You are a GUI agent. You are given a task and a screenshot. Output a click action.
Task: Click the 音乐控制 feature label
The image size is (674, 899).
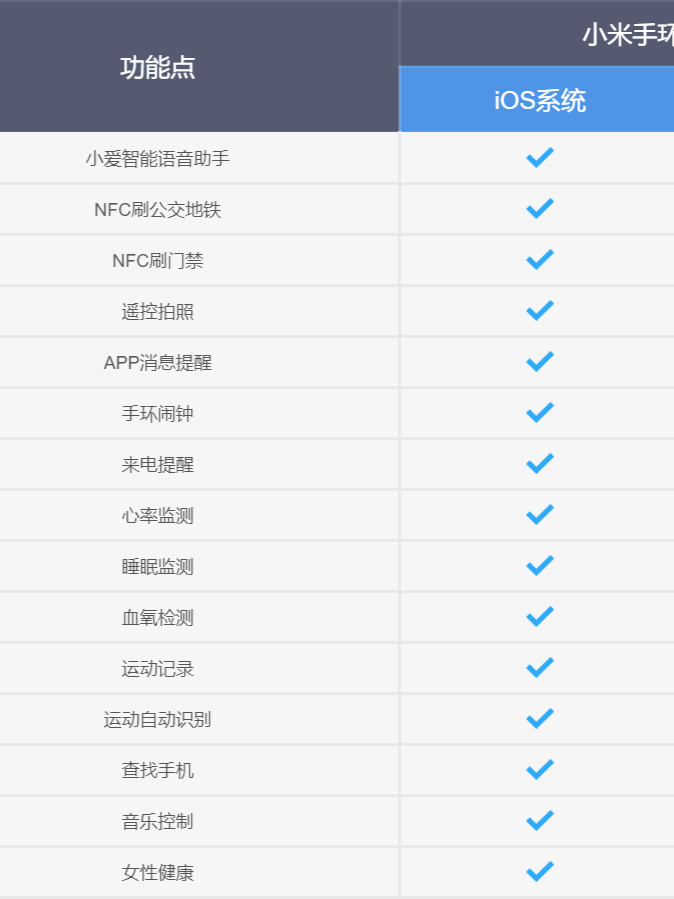click(x=158, y=822)
